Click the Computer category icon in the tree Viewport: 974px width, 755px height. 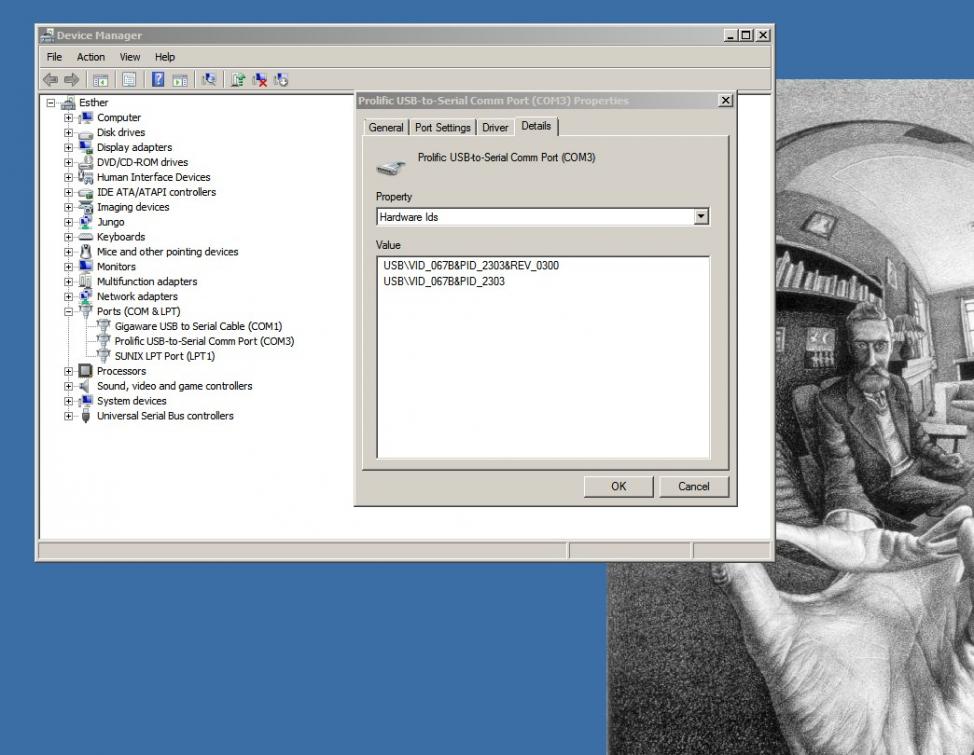click(x=86, y=117)
